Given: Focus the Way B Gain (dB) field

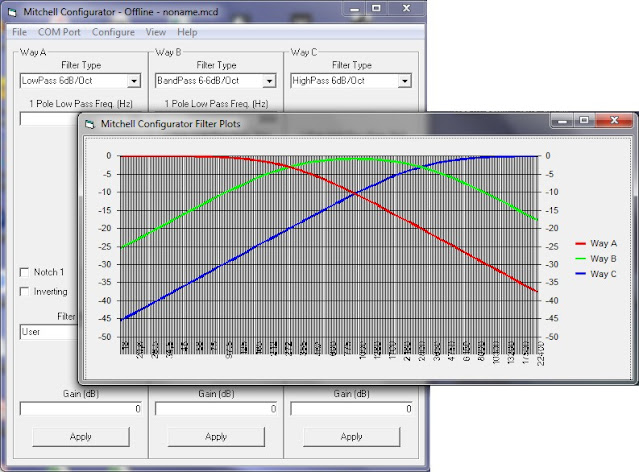Looking at the screenshot, I should tap(216, 409).
